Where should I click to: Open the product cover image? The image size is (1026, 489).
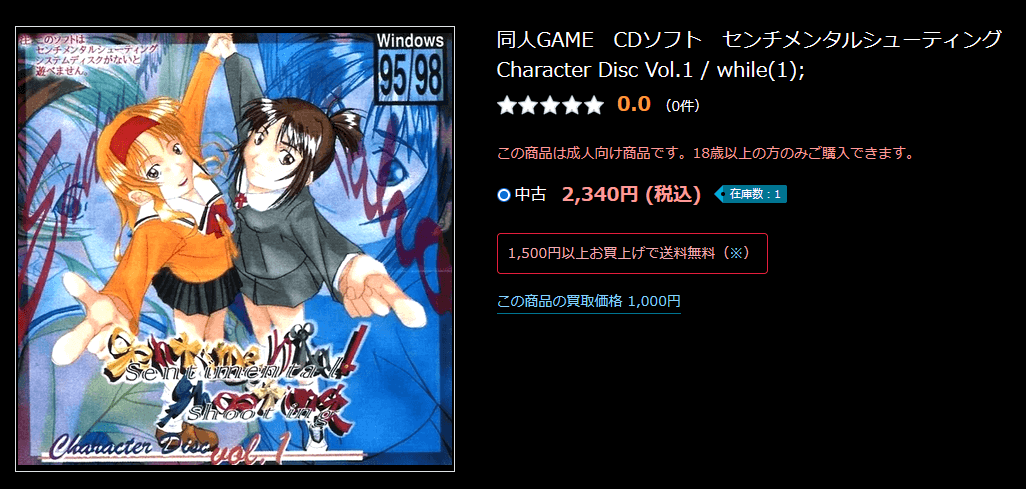coord(234,249)
